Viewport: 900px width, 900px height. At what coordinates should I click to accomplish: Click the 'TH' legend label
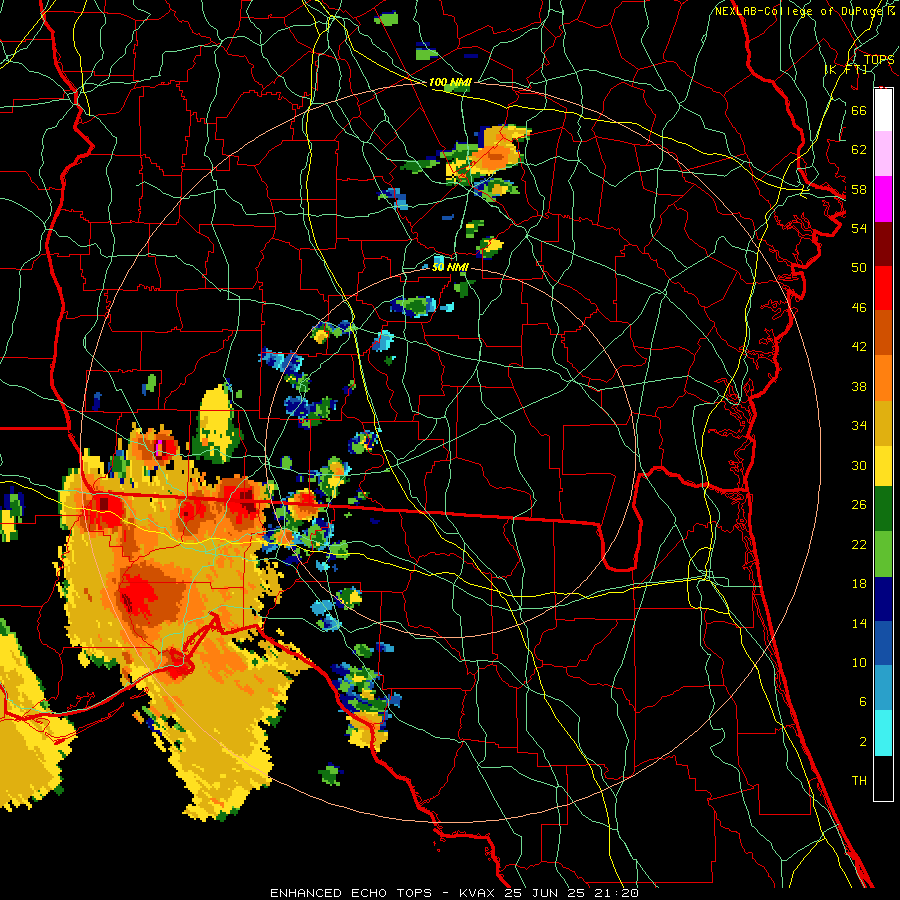(859, 781)
